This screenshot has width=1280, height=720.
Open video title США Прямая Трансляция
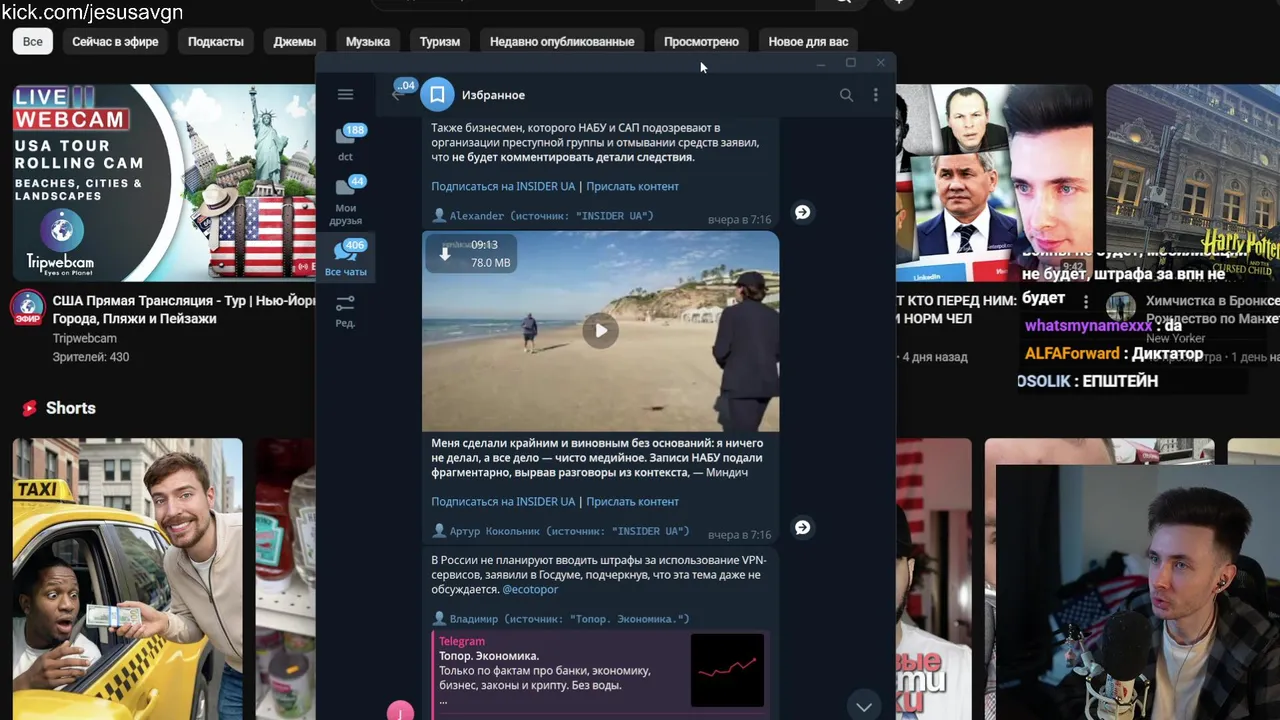click(x=184, y=309)
